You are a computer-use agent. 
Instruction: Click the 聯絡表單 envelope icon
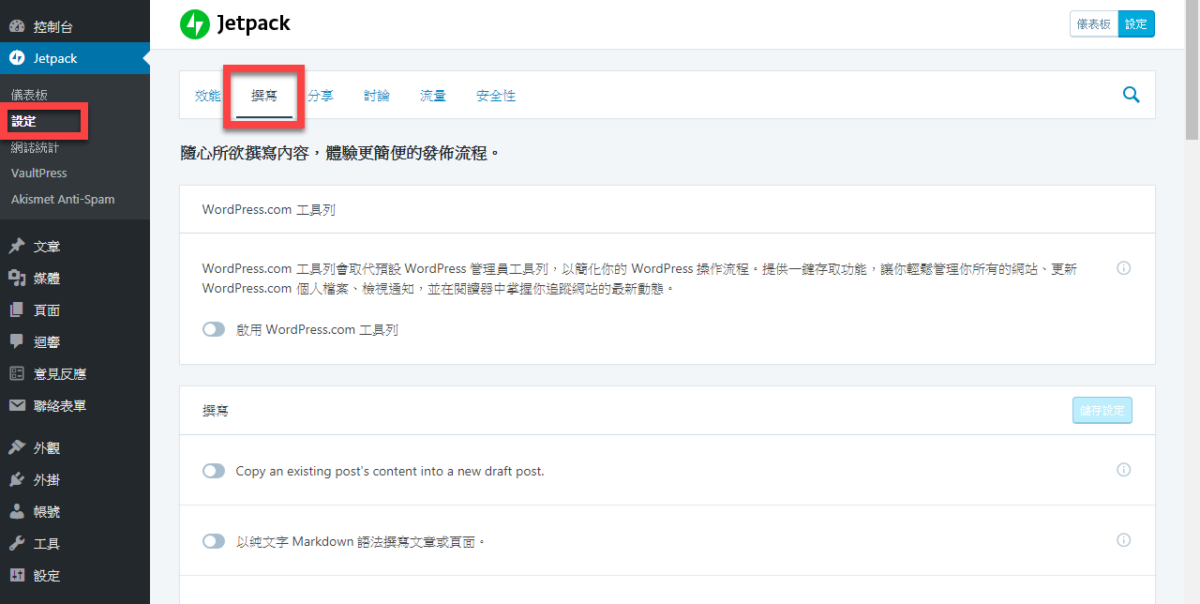click(17, 406)
